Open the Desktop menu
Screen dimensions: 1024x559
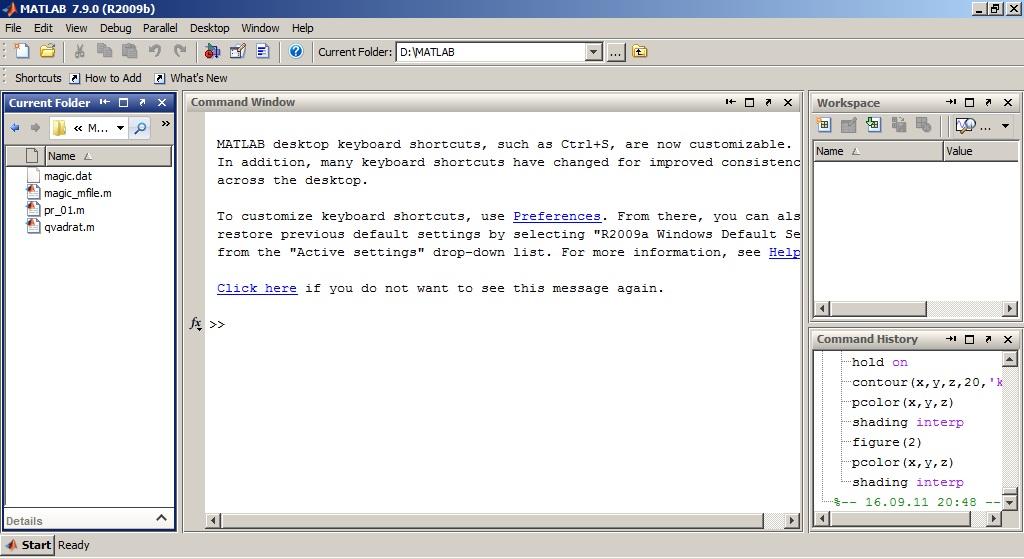coord(210,28)
